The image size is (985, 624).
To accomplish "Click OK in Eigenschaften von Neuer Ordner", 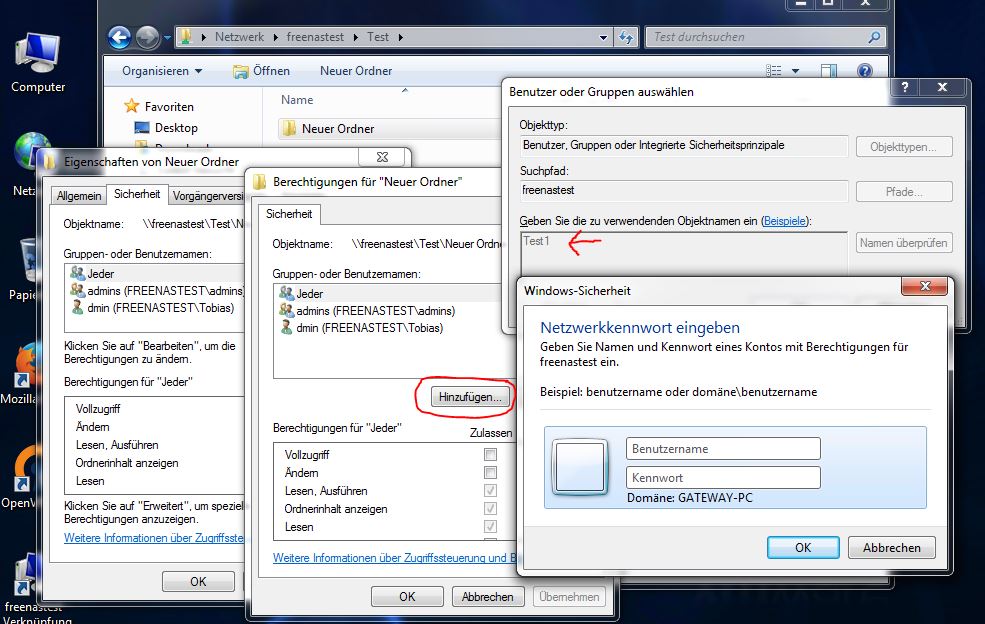I will click(x=198, y=581).
